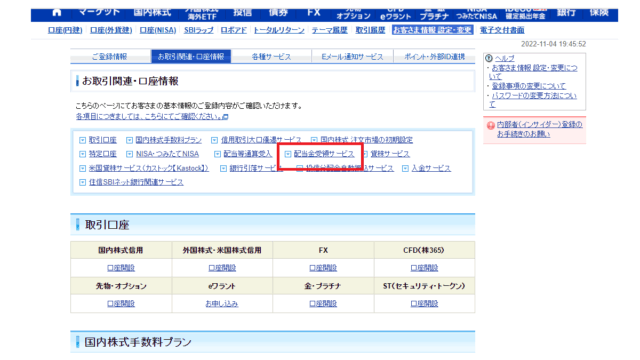The width and height of the screenshot is (640, 360).
Task: Open 金・銀 プラチナ menu item
Action: point(434,14)
